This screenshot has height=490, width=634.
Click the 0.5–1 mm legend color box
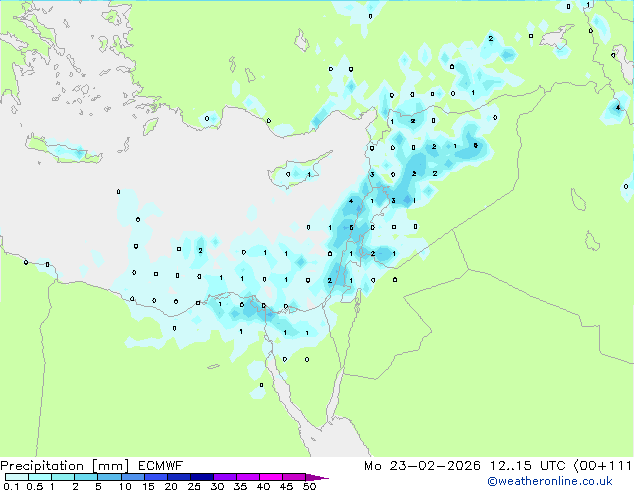click(x=40, y=477)
